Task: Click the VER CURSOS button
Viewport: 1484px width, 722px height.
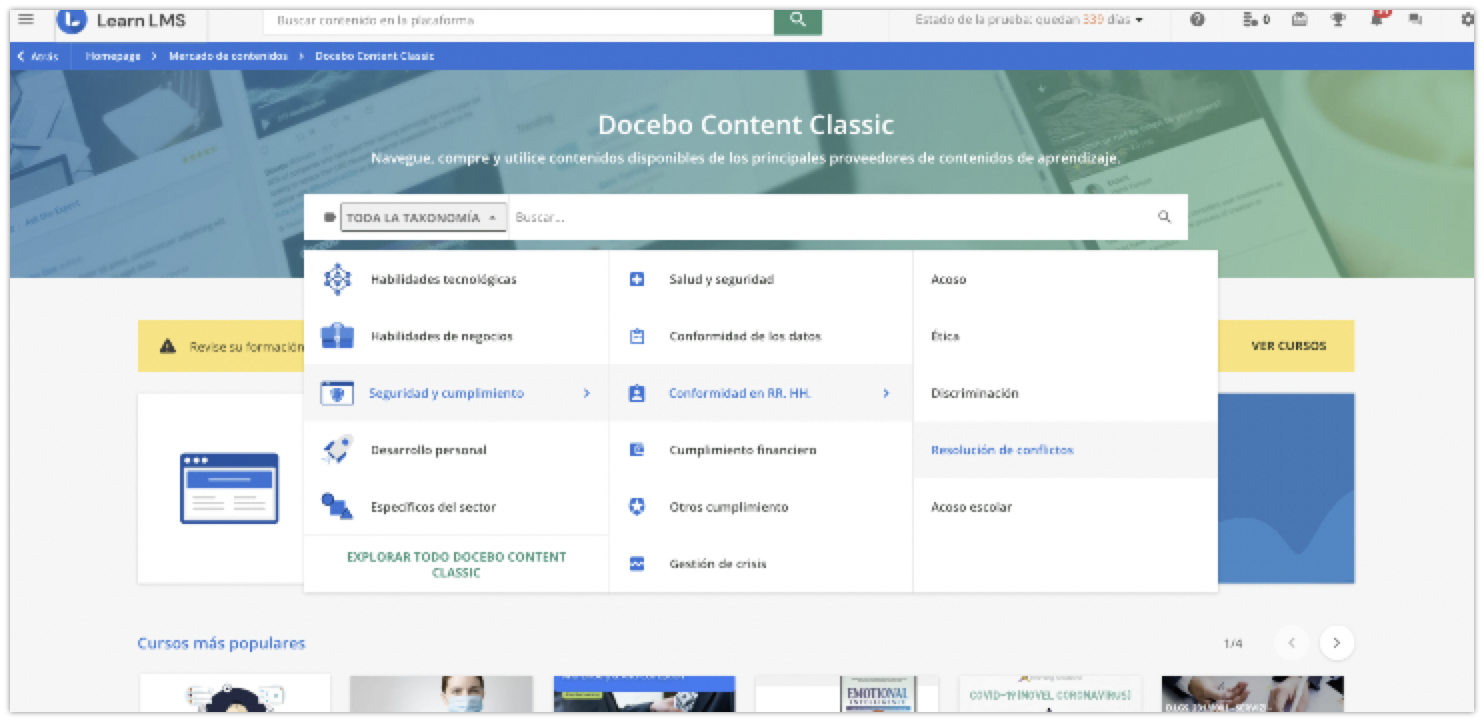Action: click(1288, 346)
